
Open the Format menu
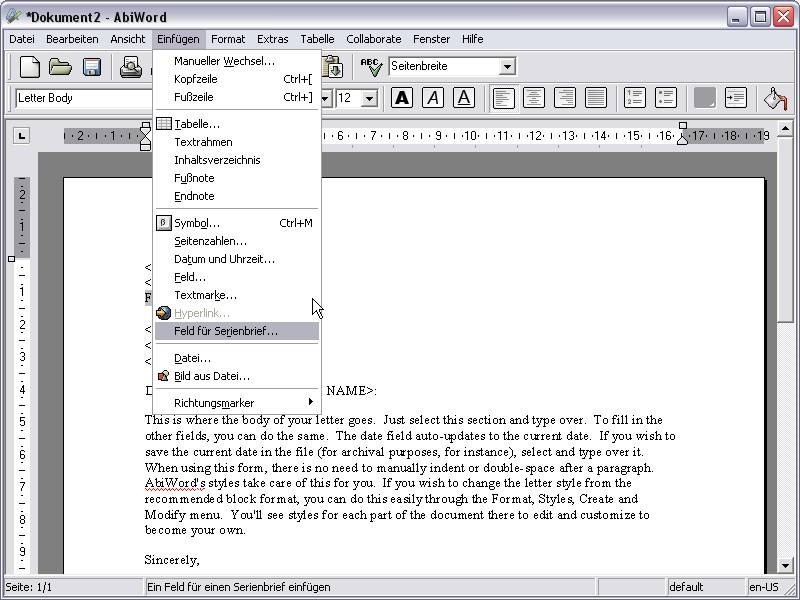tap(228, 39)
